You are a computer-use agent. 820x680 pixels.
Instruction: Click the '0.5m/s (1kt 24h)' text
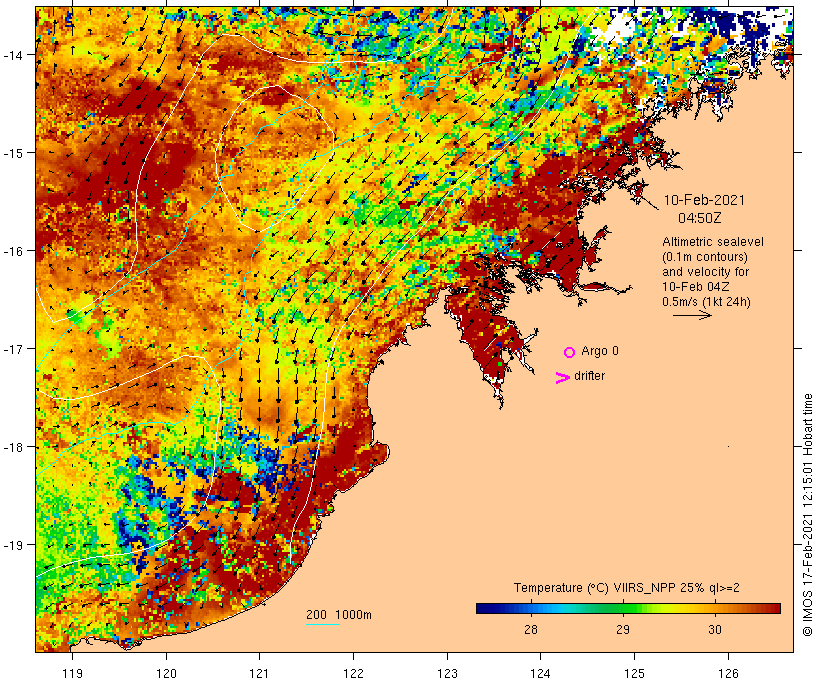(x=707, y=302)
